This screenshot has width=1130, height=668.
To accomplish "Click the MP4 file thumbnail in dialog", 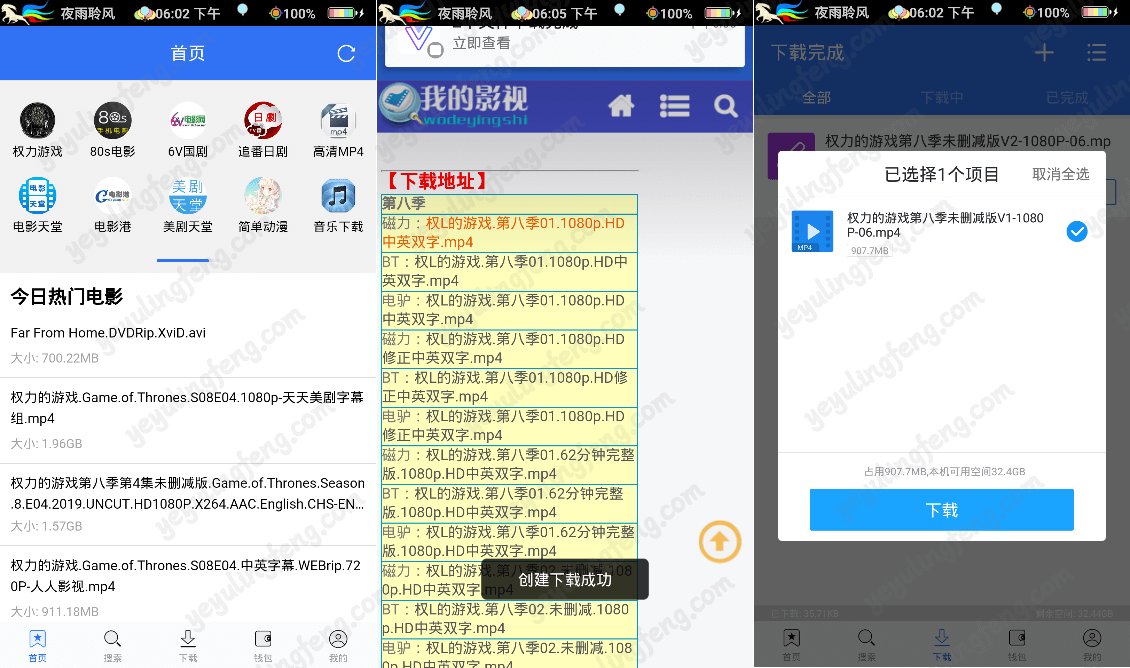I will click(x=812, y=231).
